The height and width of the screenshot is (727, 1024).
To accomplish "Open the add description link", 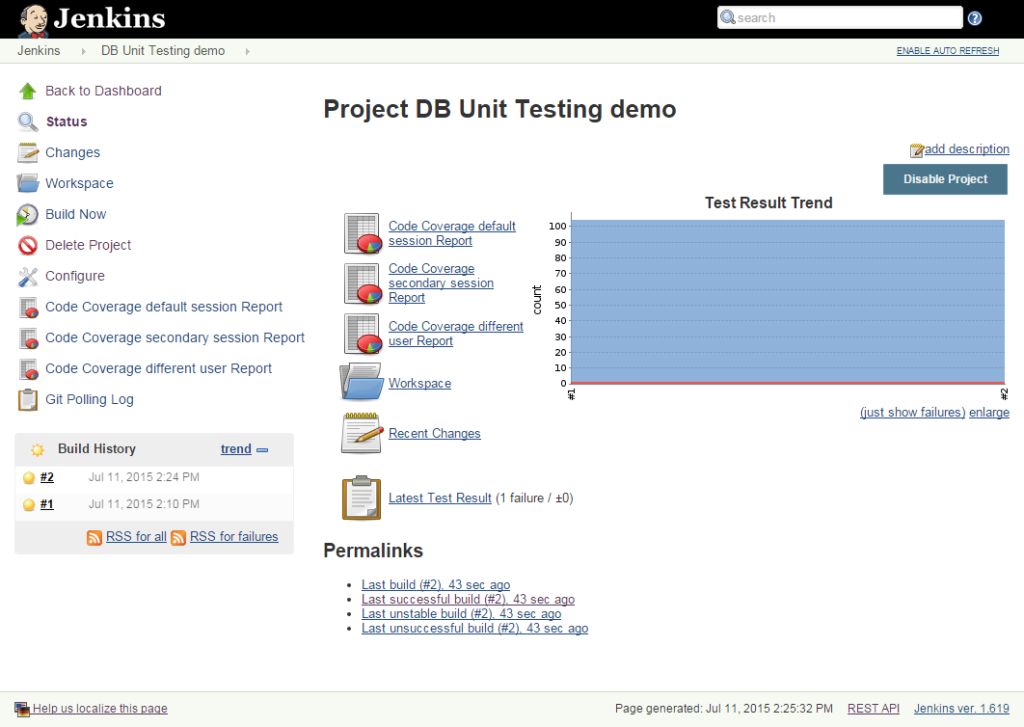I will (967, 149).
